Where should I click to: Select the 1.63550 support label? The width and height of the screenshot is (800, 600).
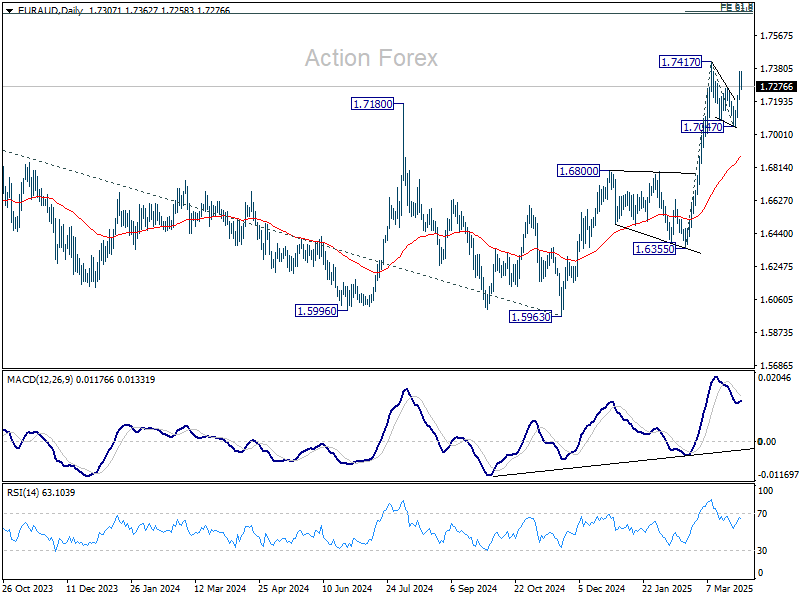point(655,249)
